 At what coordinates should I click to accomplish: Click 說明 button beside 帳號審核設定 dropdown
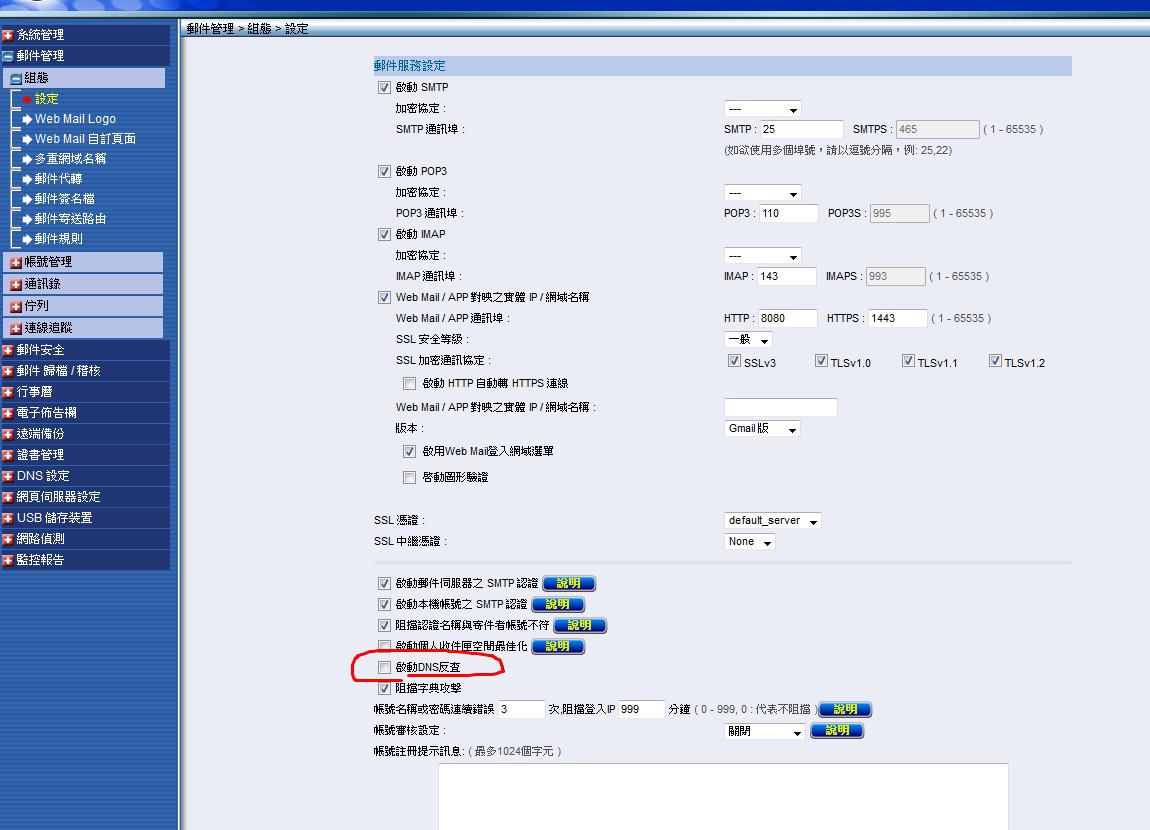pyautogui.click(x=837, y=731)
